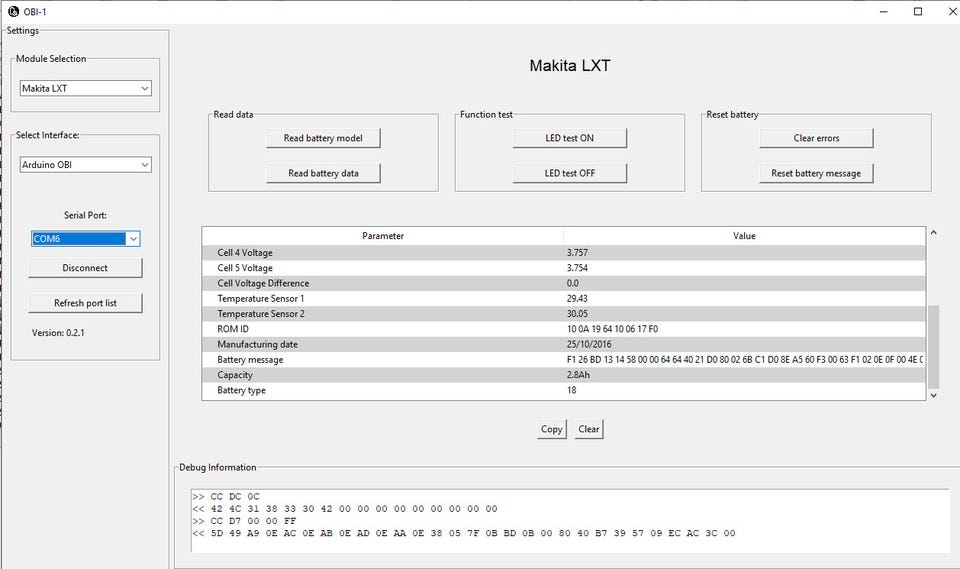
Task: Click the value 3.757
Action: 577,252
